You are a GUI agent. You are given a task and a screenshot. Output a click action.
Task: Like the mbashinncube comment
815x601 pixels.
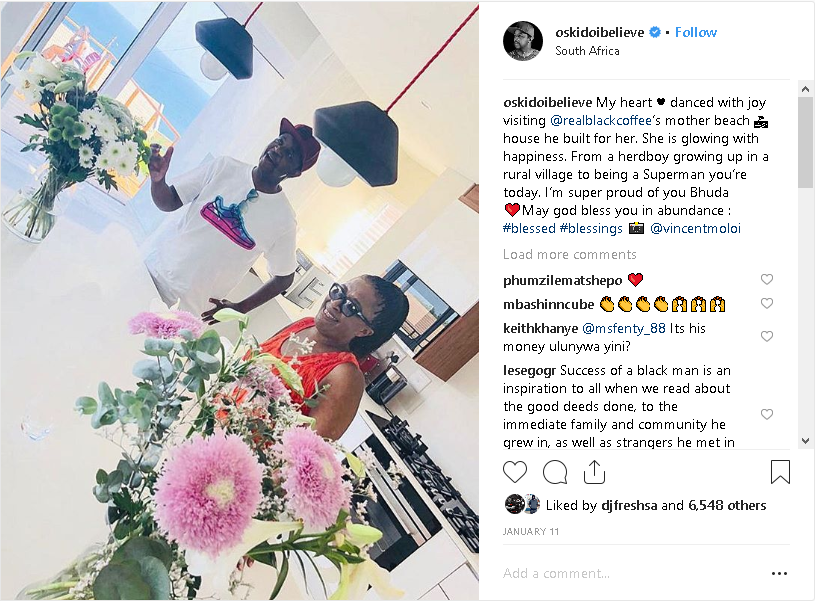pos(767,303)
